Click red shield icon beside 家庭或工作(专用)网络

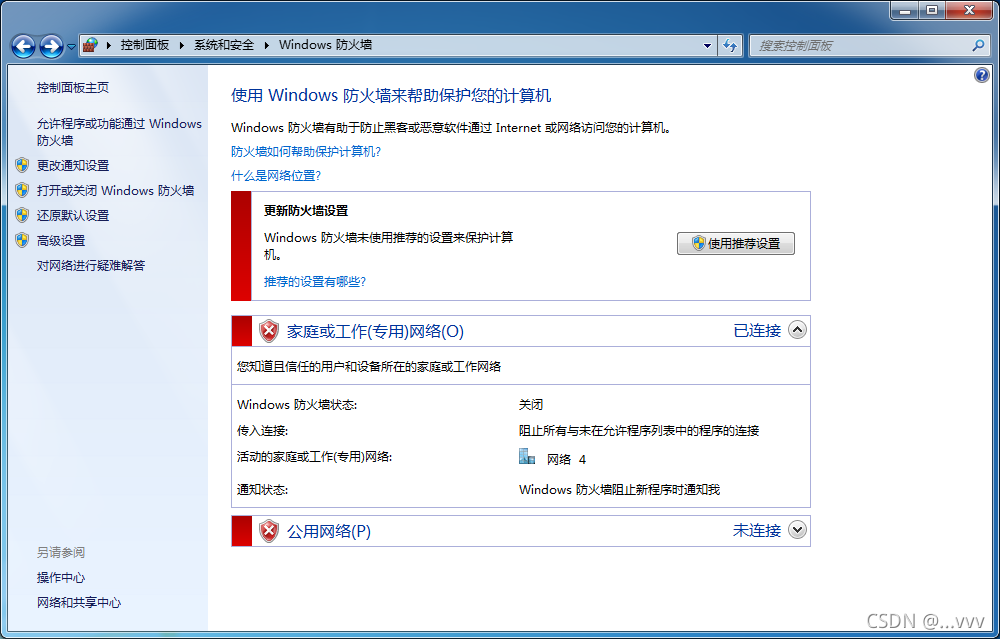269,331
